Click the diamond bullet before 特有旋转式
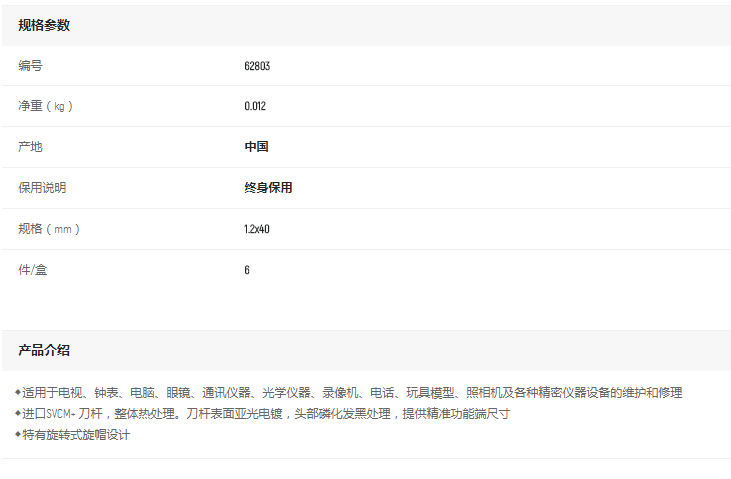The width and height of the screenshot is (731, 479). click(18, 434)
